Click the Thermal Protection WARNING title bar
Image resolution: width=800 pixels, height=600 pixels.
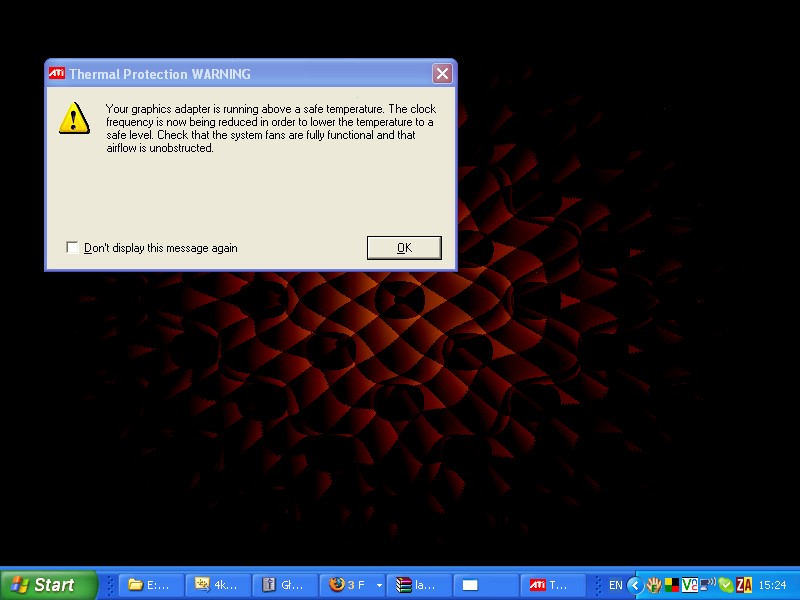[x=250, y=74]
